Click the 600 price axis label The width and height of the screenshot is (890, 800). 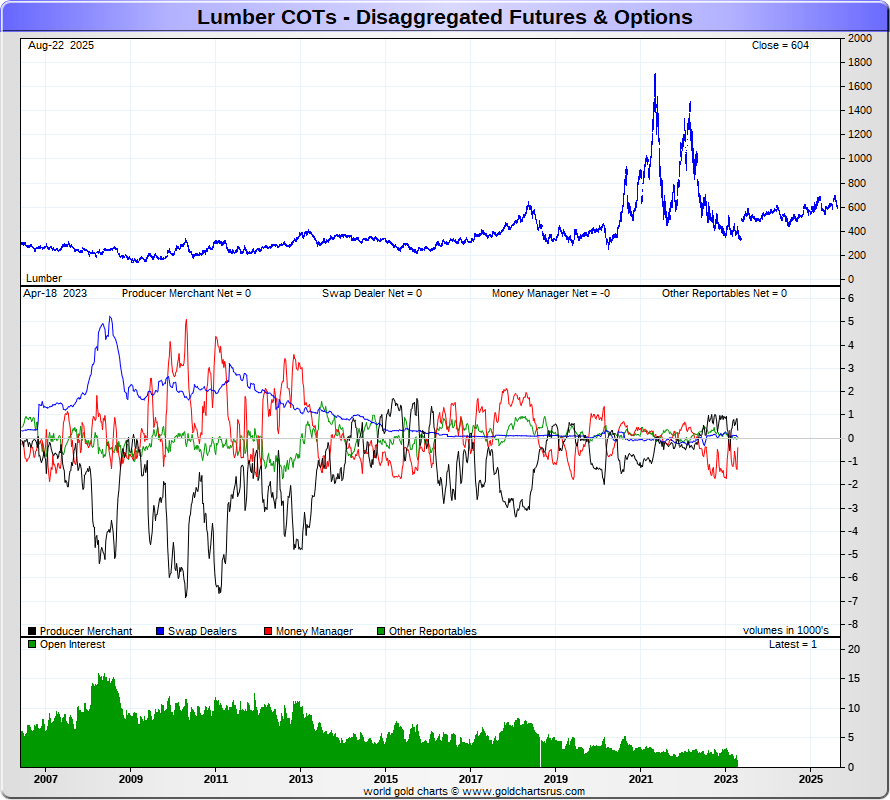click(x=857, y=207)
